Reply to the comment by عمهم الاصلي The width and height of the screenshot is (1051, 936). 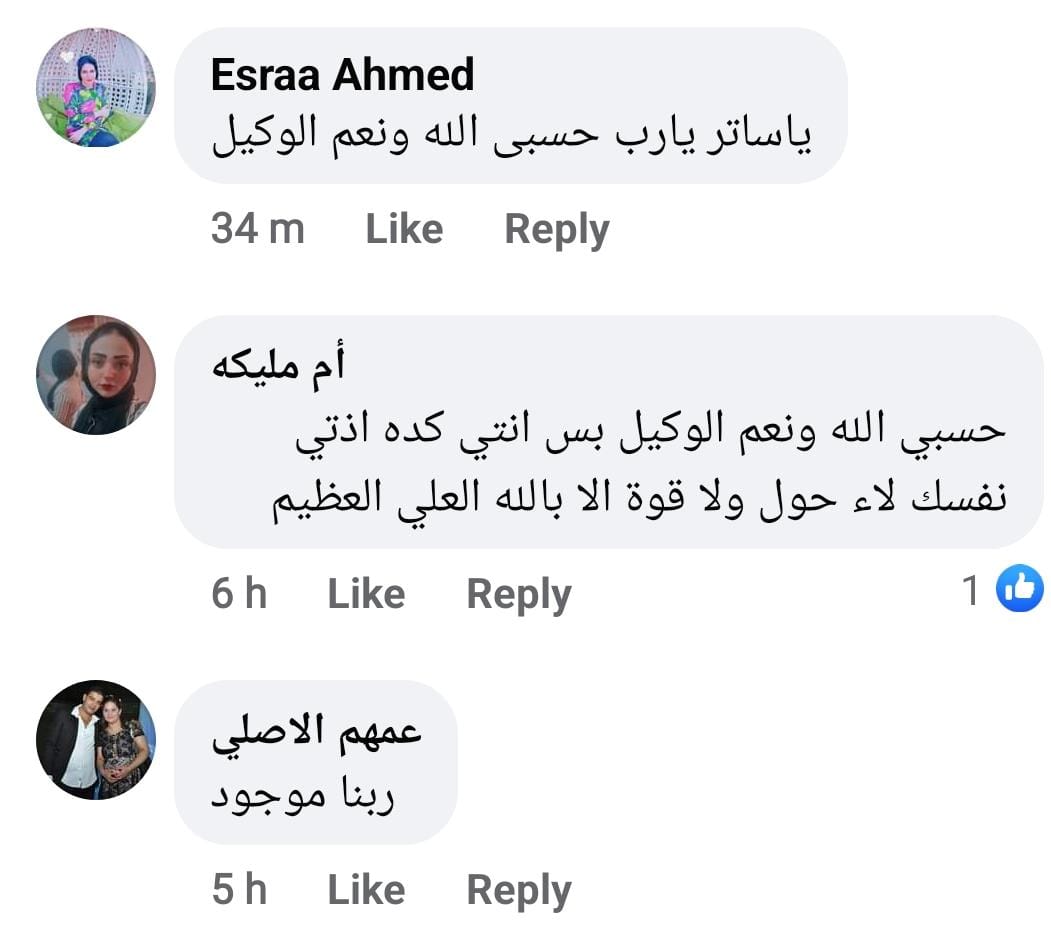(x=518, y=889)
